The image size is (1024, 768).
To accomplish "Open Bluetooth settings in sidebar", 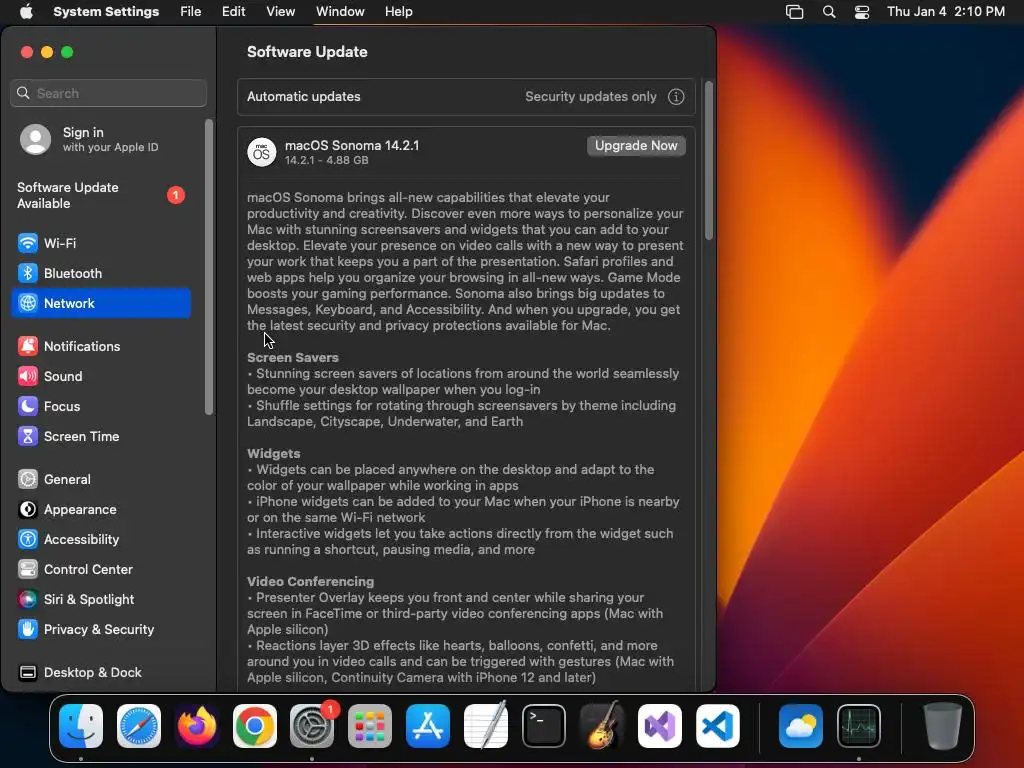I will (101, 273).
